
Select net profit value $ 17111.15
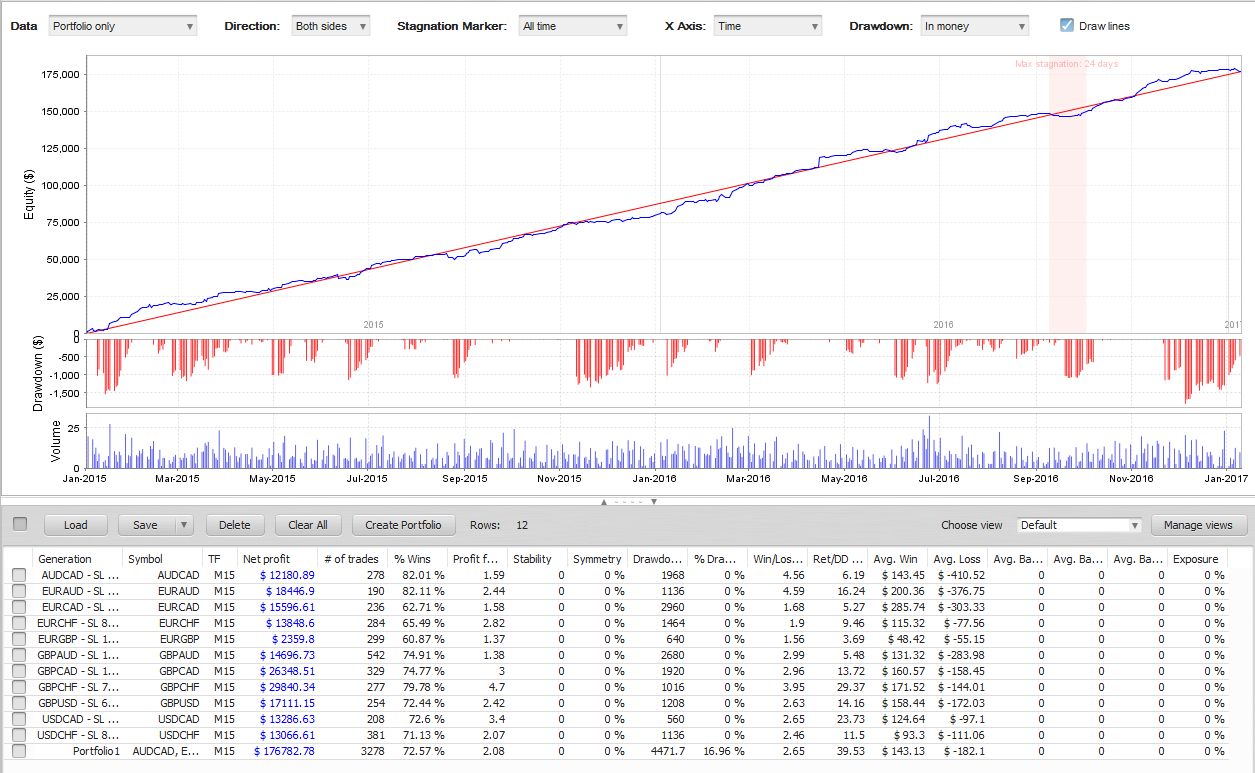pos(287,703)
